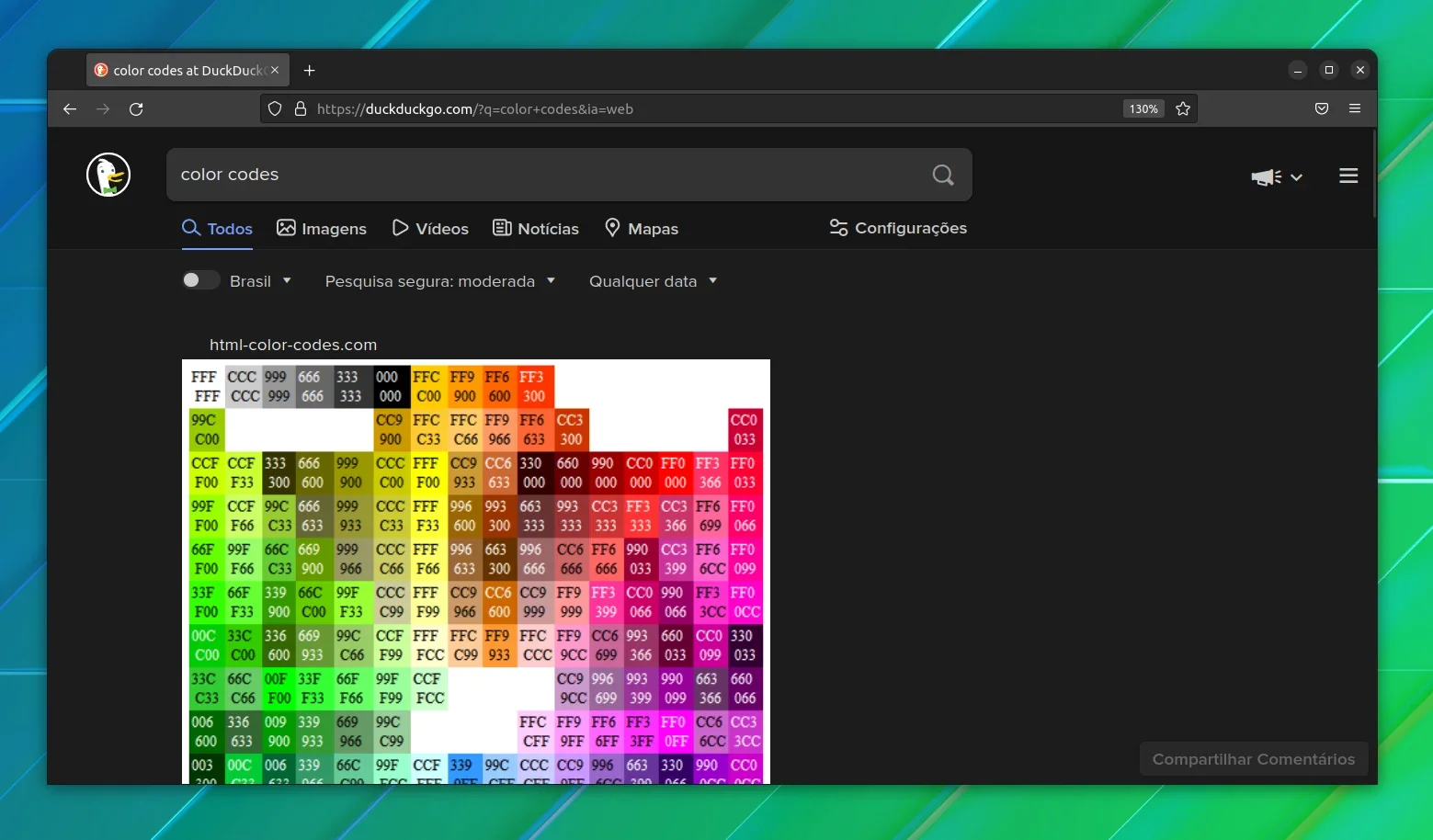Viewport: 1433px width, 840px height.
Task: Maximize the browser window
Action: pos(1328,70)
